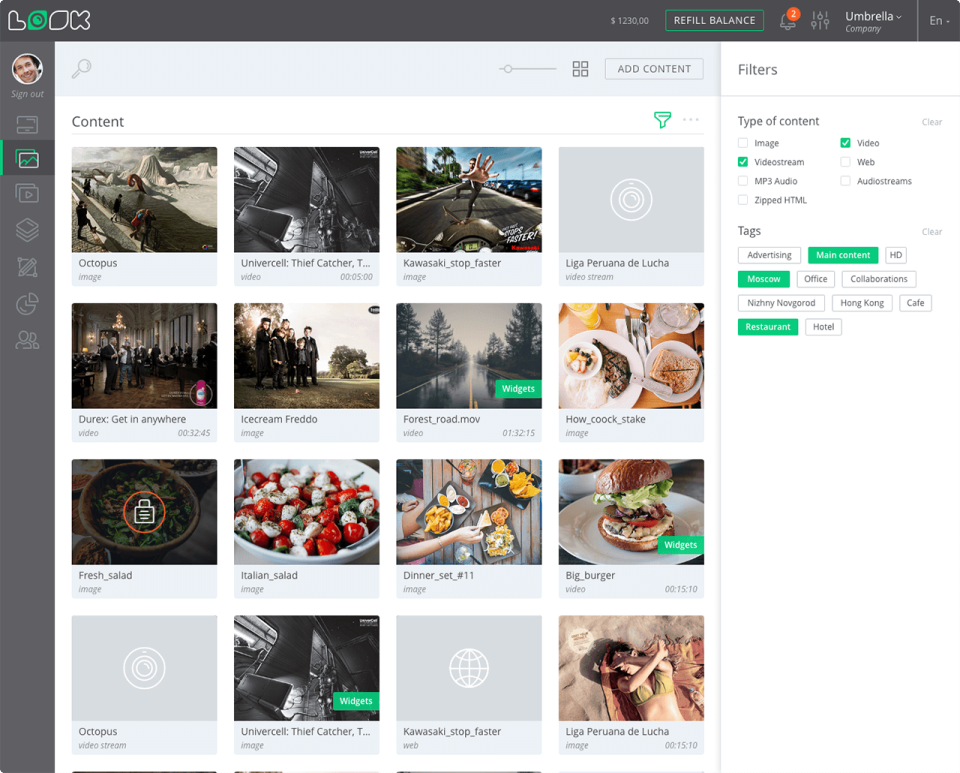Adjust the thumbnail size slider

509,69
